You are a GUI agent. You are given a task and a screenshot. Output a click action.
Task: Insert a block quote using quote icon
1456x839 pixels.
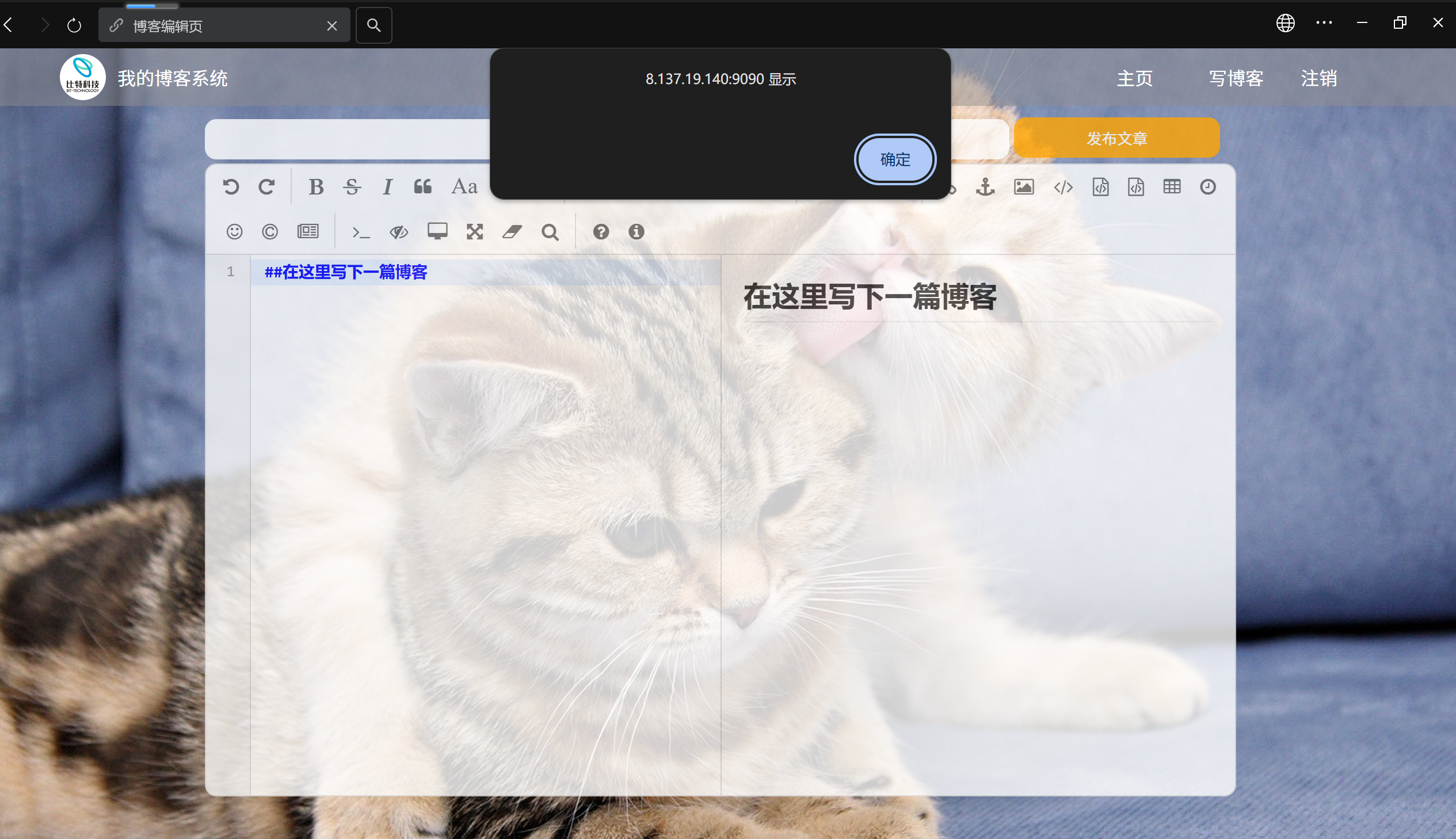[x=422, y=186]
